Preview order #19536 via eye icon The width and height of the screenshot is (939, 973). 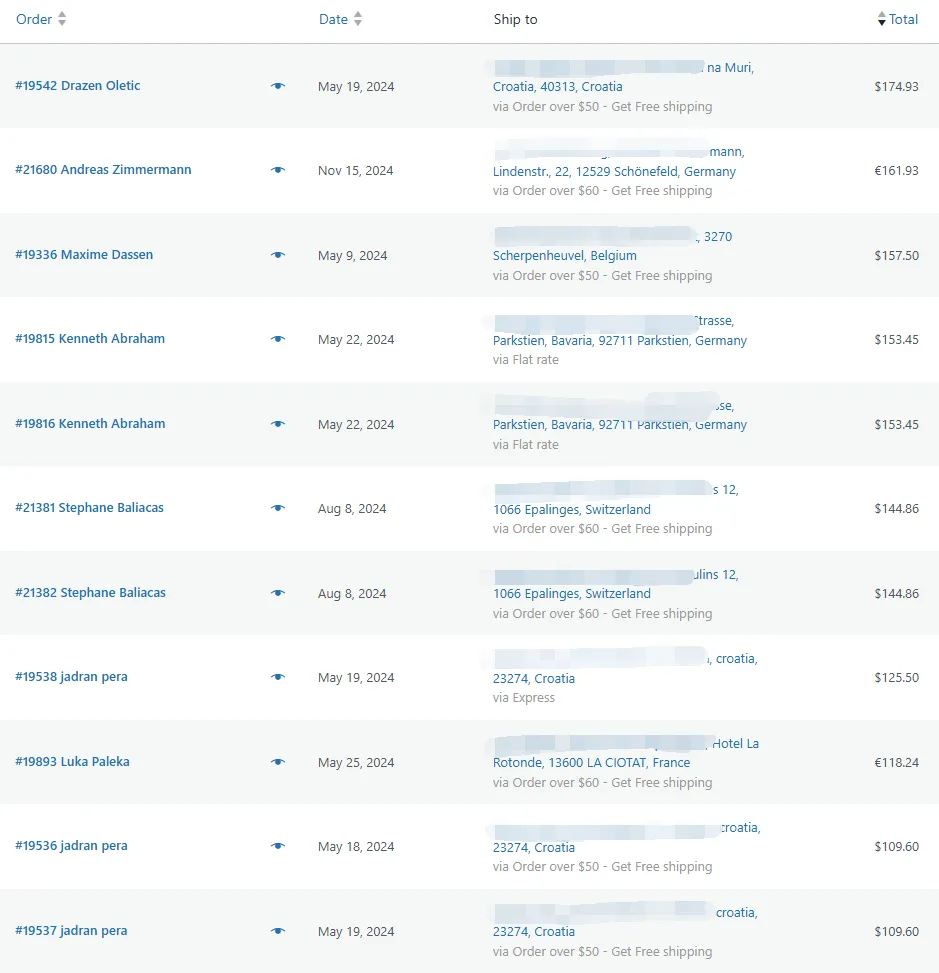(x=278, y=846)
